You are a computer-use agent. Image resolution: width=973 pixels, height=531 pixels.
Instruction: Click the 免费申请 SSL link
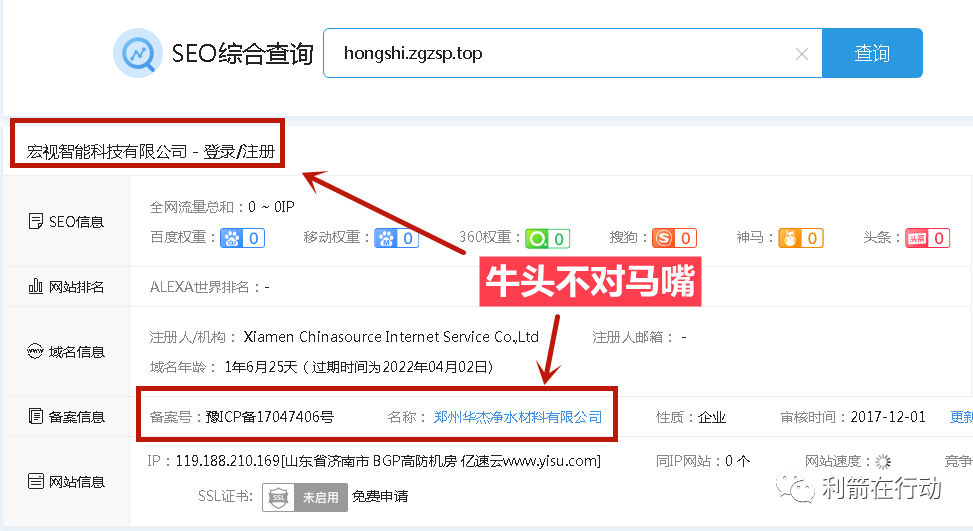380,496
